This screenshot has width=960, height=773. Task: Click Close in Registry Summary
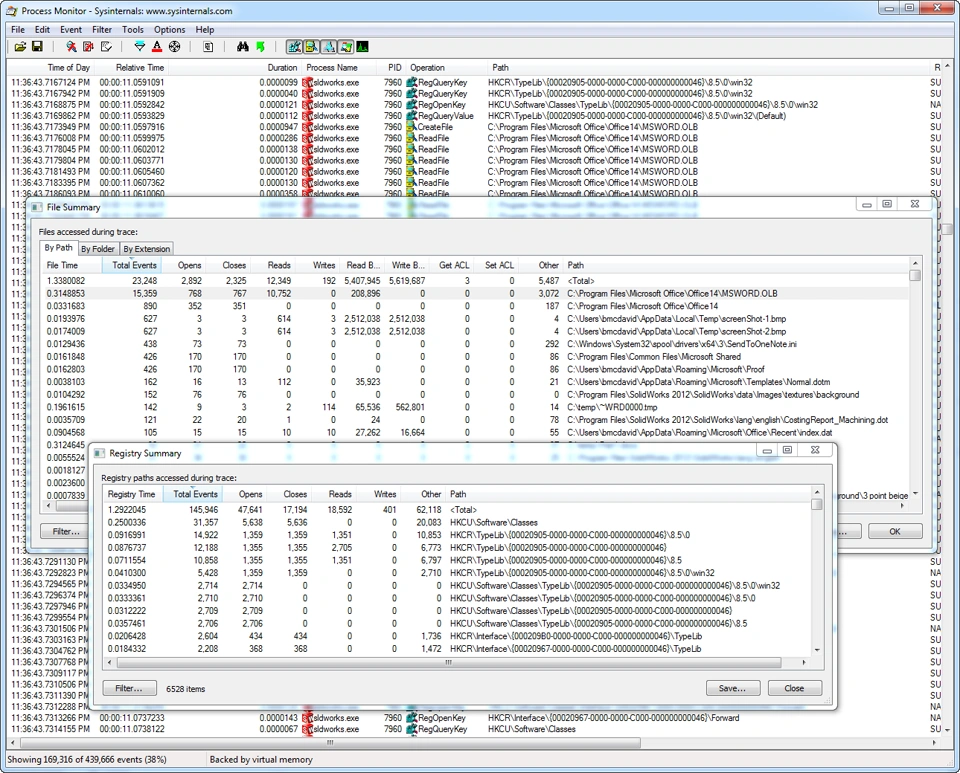point(794,689)
